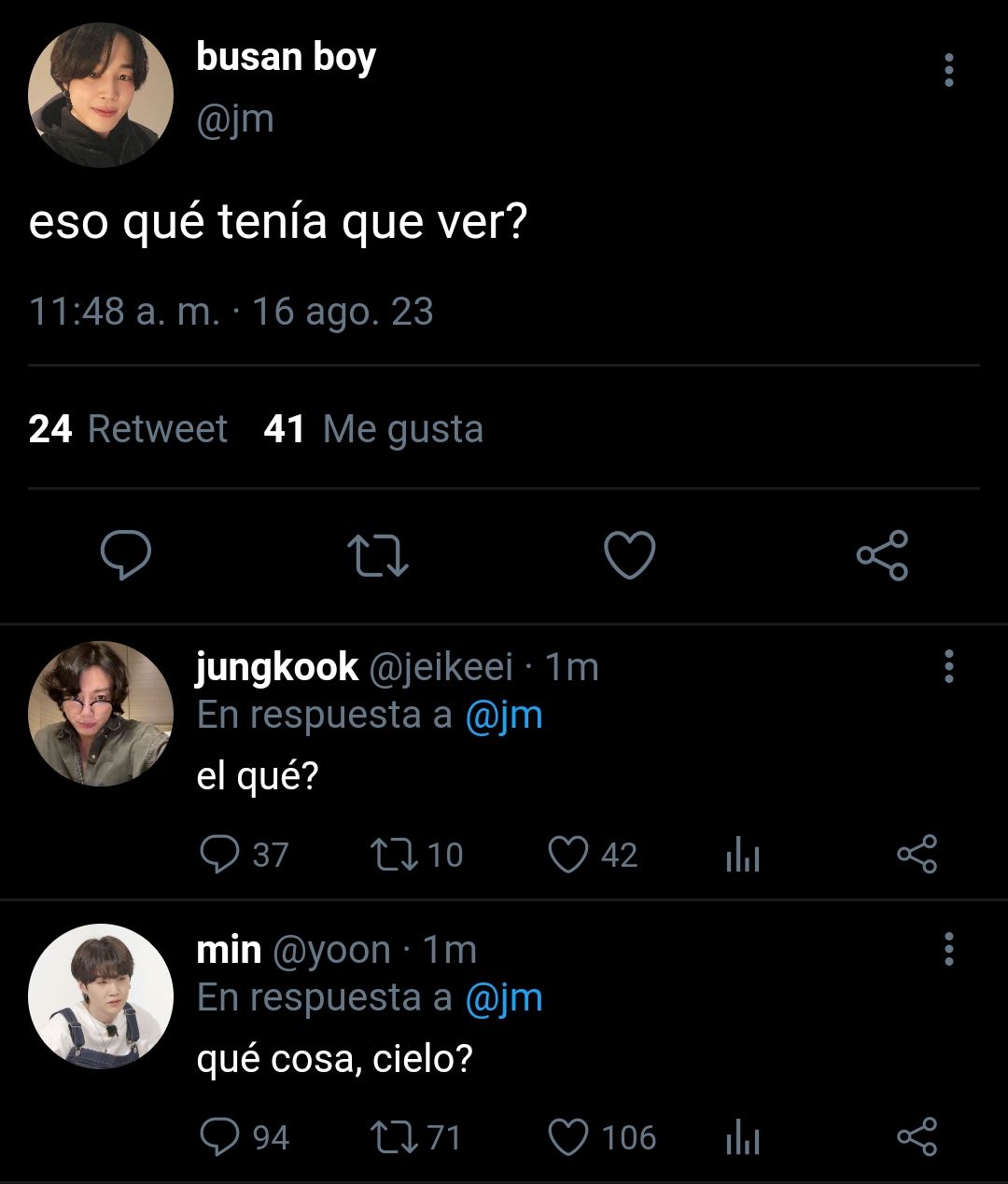This screenshot has width=1008, height=1184.
Task: Retweet jungkook's reply "el qué?"
Action: (416, 855)
